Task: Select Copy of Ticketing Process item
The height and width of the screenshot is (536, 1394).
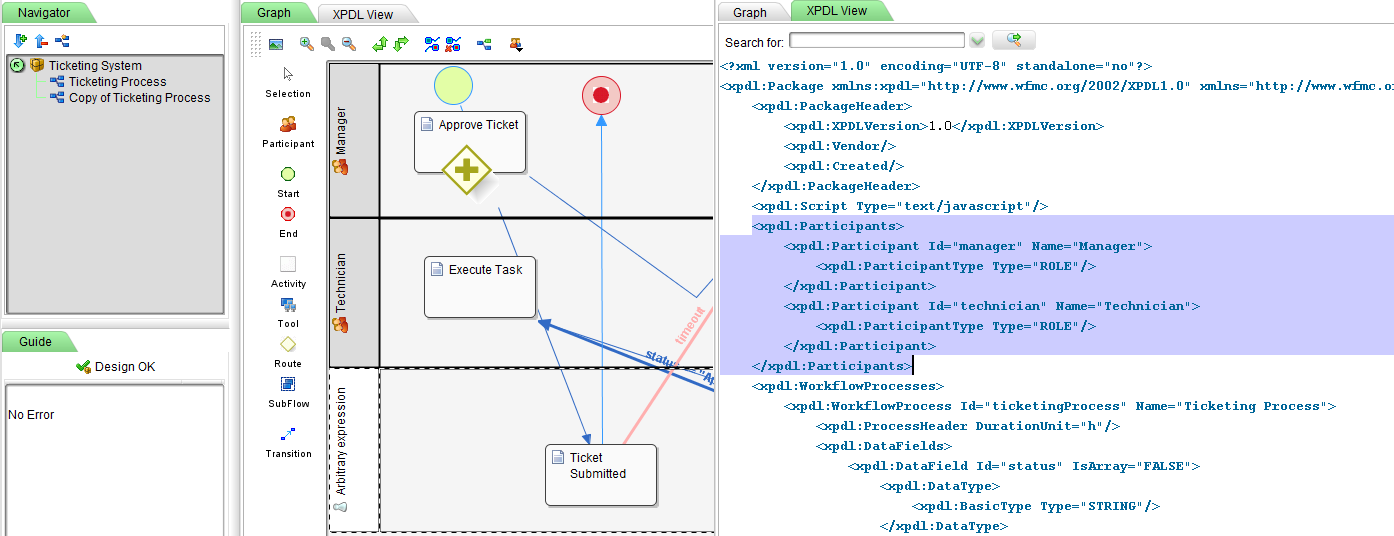Action: pos(139,98)
